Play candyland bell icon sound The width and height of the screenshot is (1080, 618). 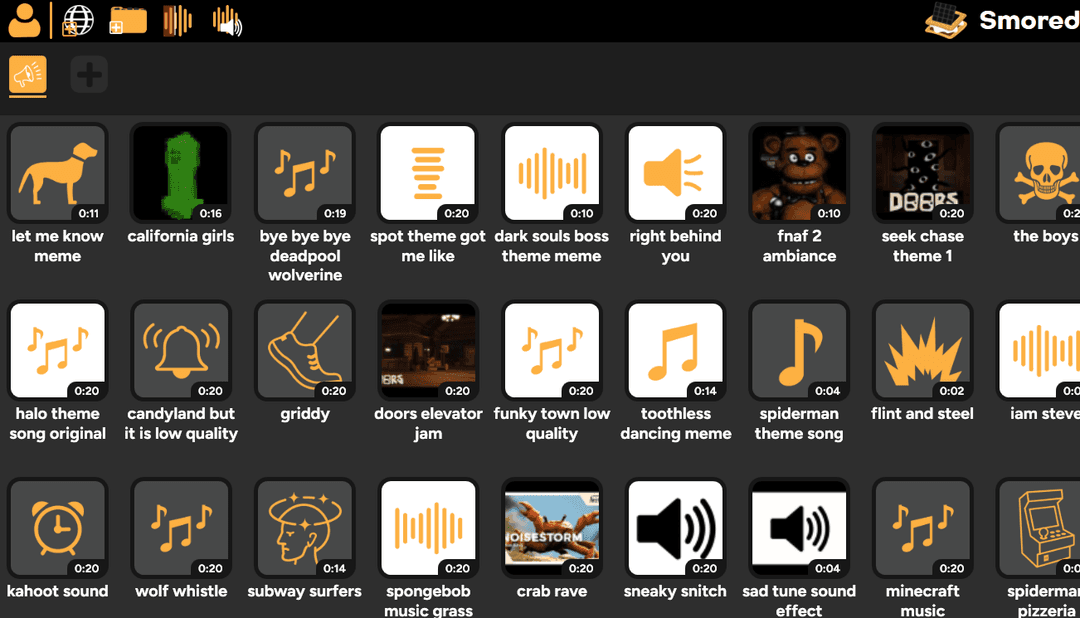[x=181, y=351]
